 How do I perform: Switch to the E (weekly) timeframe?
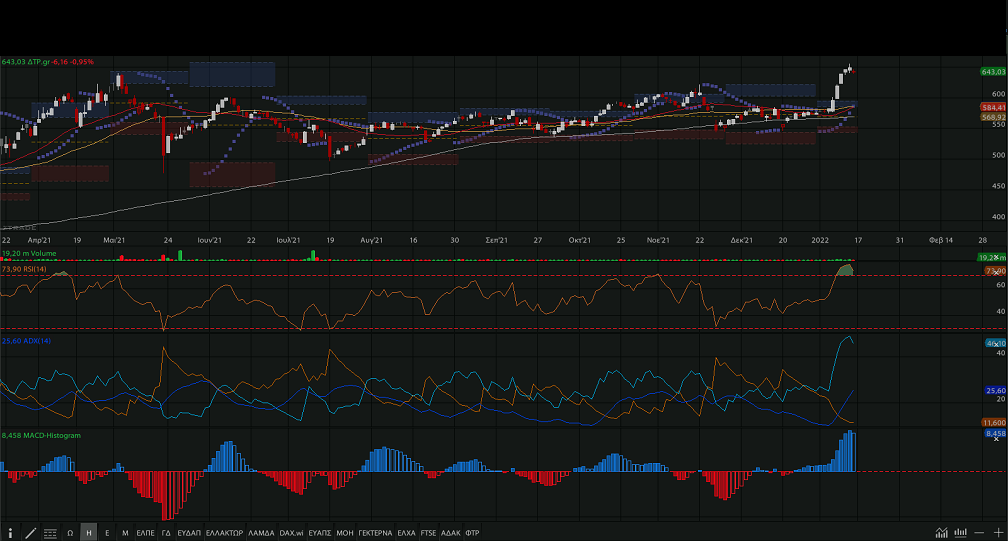click(107, 533)
